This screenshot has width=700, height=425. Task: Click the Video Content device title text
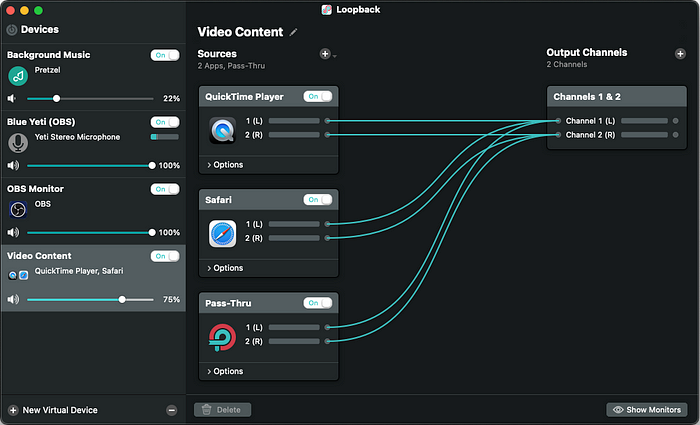click(39, 256)
